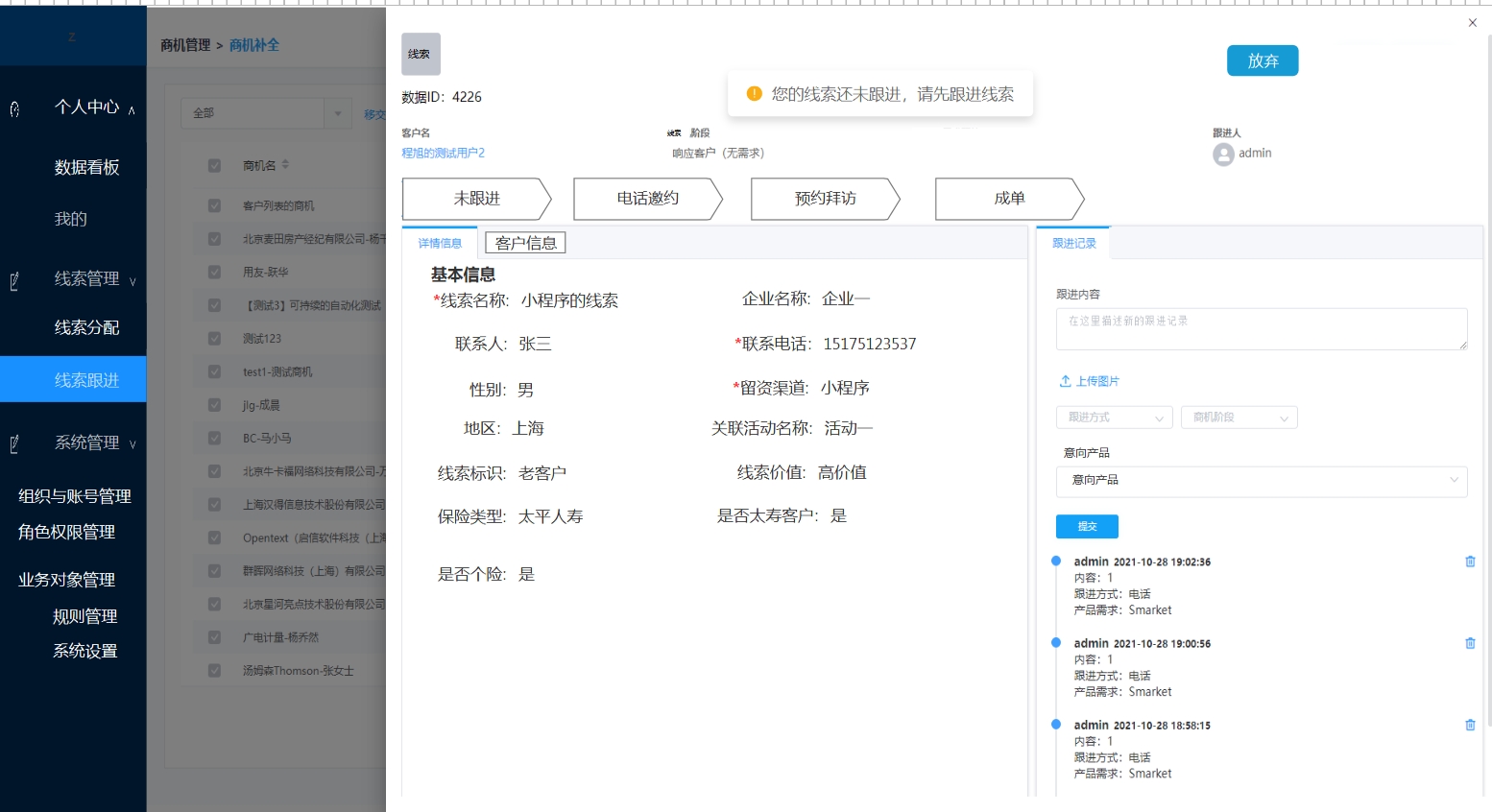Viewport: 1492px width, 812px height.
Task: Click the gray 线索 badge
Action: [421, 55]
